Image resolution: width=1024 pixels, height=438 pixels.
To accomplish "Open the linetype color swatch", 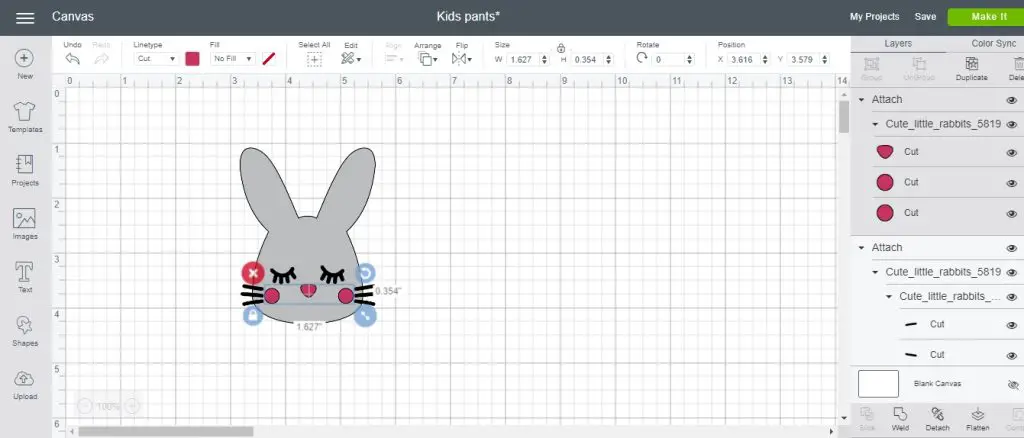I will [x=192, y=59].
